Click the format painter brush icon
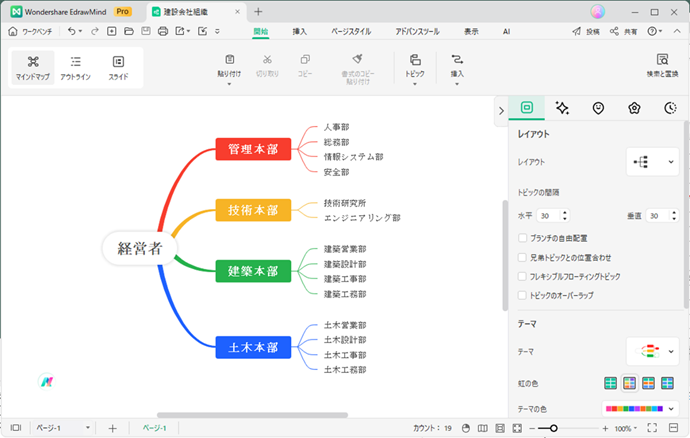 [358, 59]
